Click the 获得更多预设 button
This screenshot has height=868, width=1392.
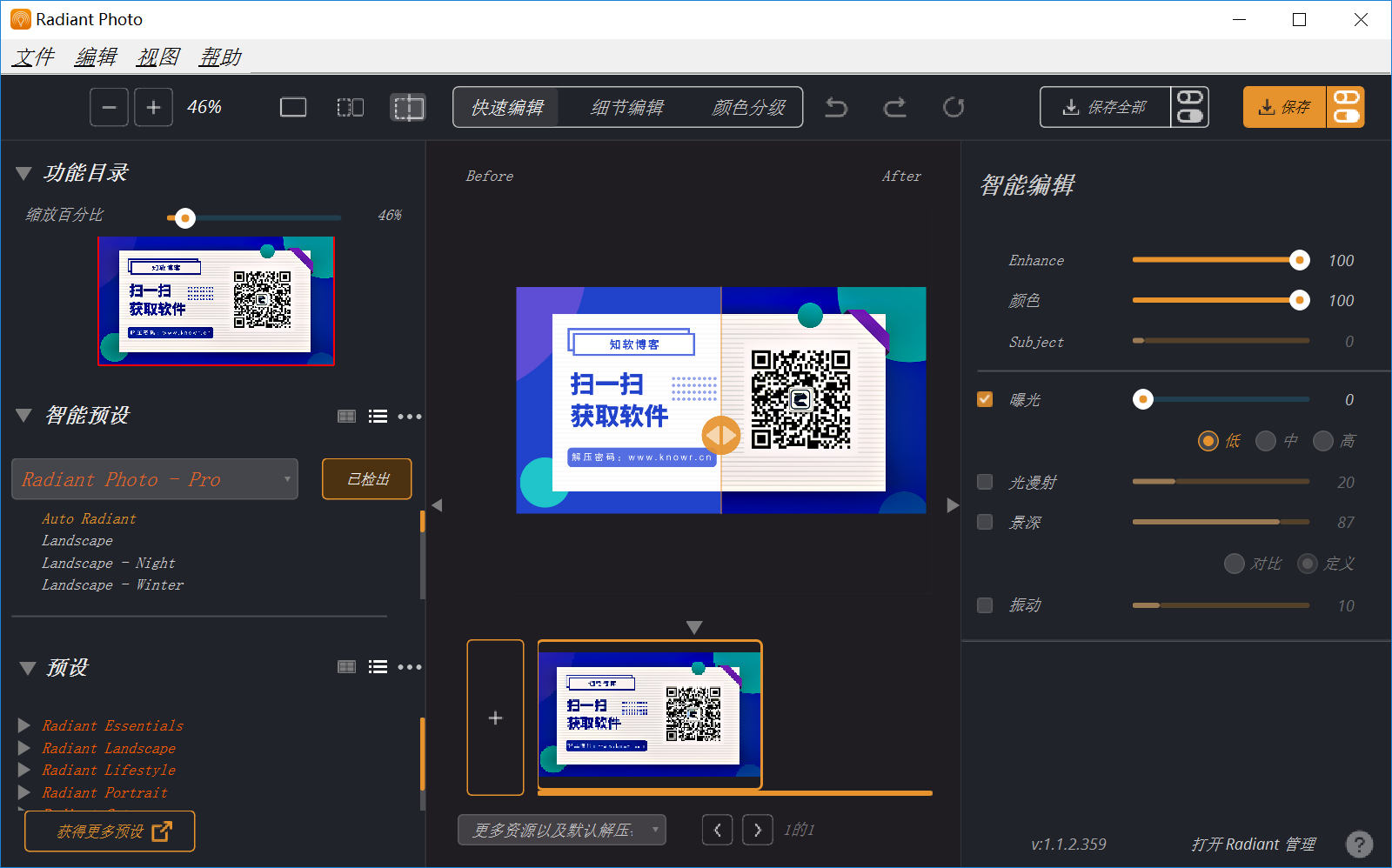[110, 831]
